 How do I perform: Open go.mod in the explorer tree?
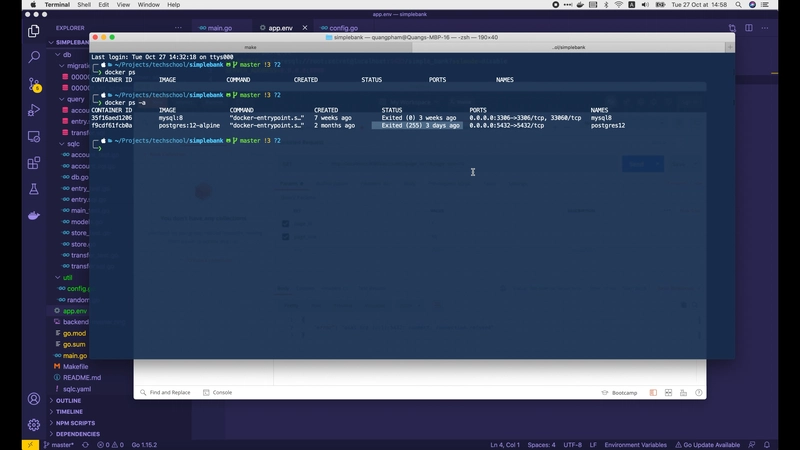(74, 333)
